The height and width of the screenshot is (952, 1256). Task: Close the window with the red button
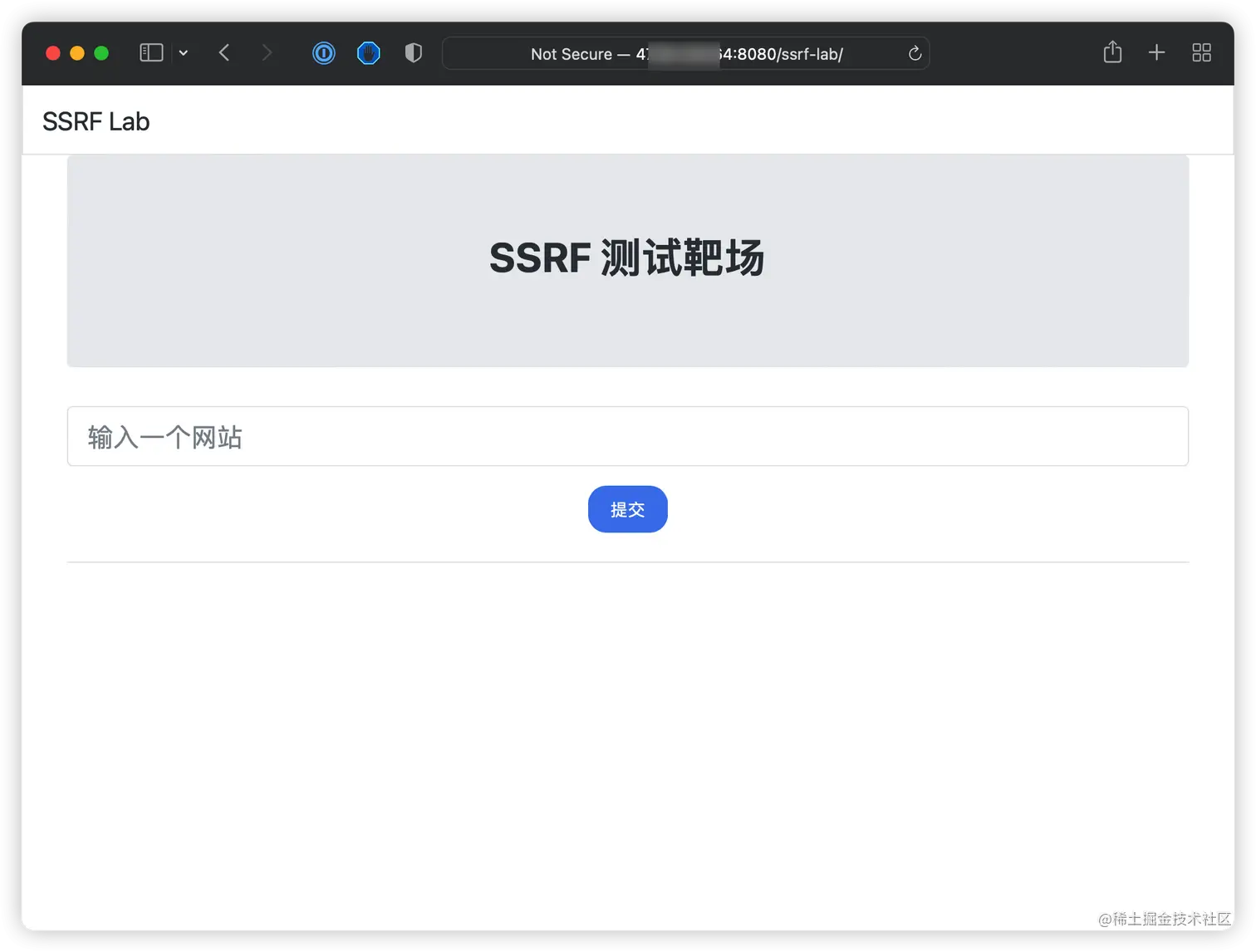(53, 53)
